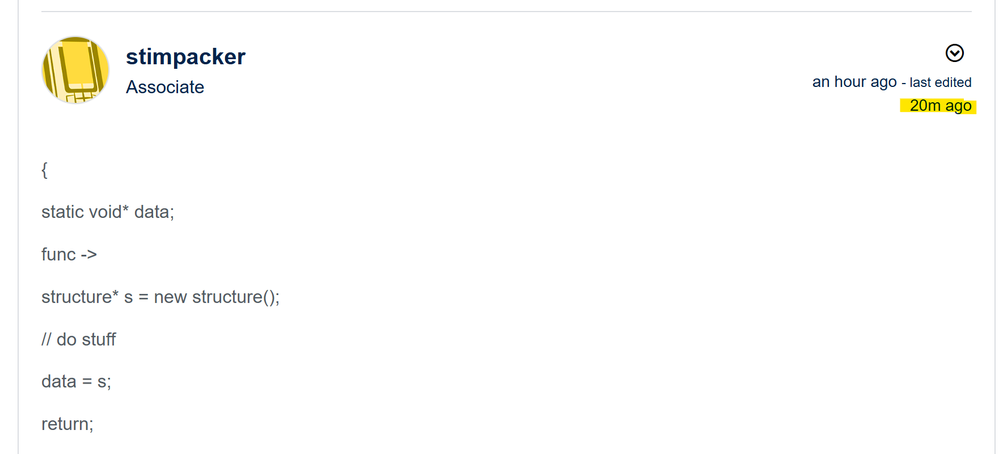This screenshot has width=999, height=454.
Task: Click the highlighted '20m ago' edit time
Action: tap(940, 106)
